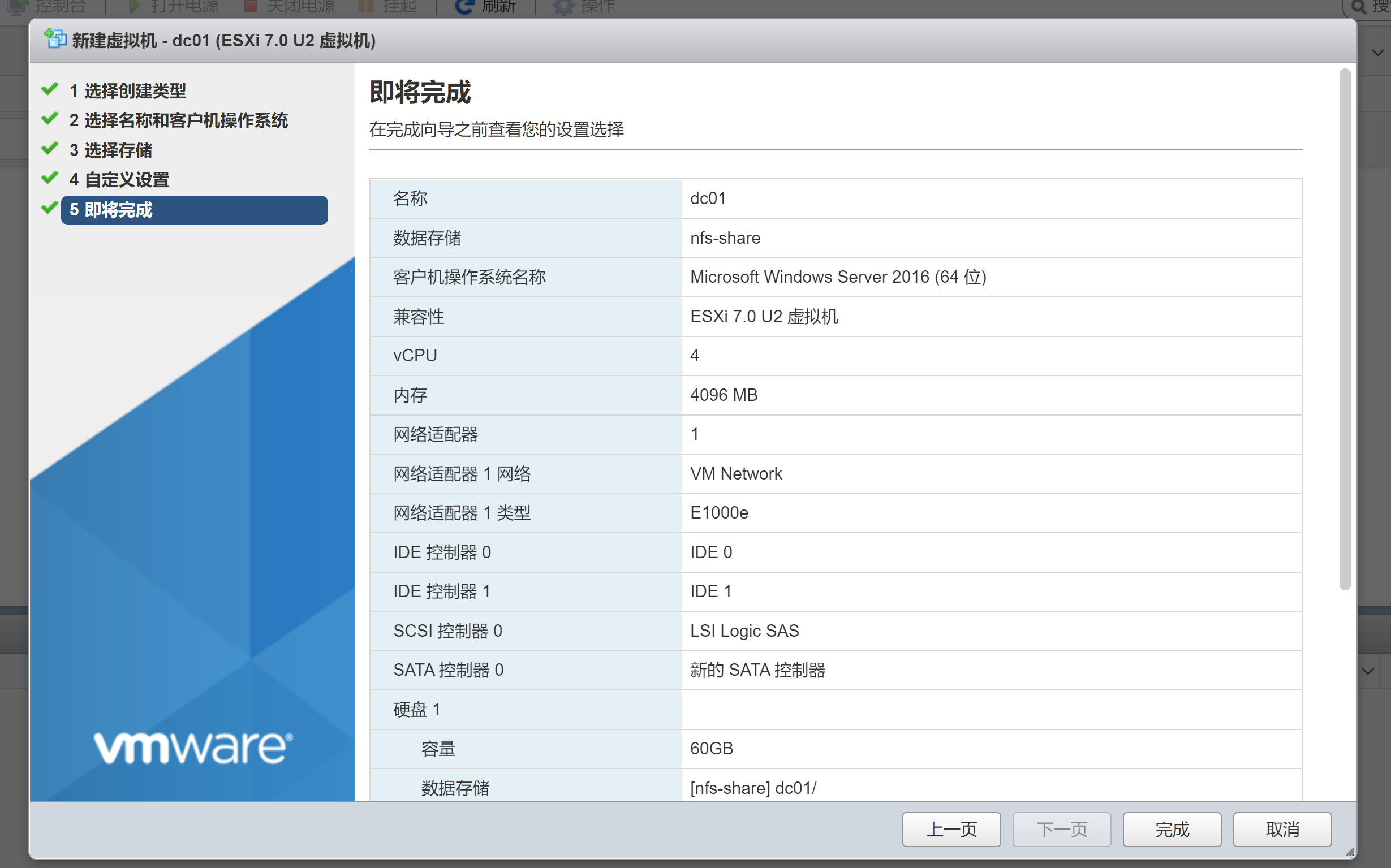Go to step 1 选择创建类型
Screen dimensions: 1391x868
tap(135, 90)
